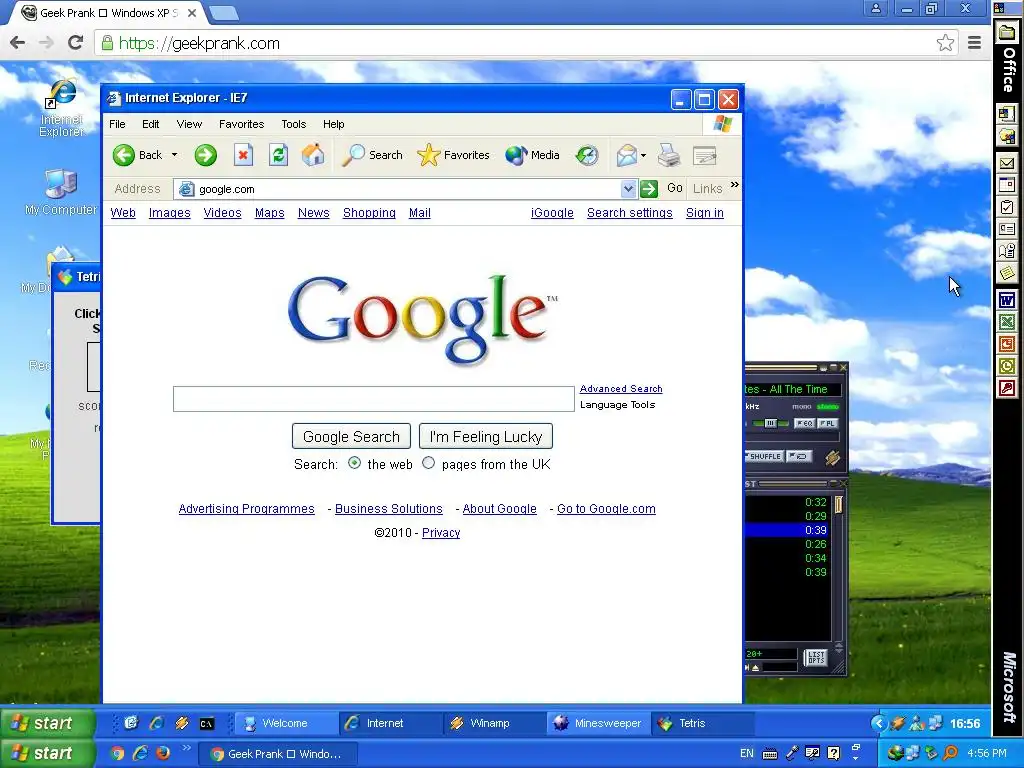Image resolution: width=1024 pixels, height=768 pixels.
Task: Open the IE address bar dropdown arrow
Action: click(628, 189)
